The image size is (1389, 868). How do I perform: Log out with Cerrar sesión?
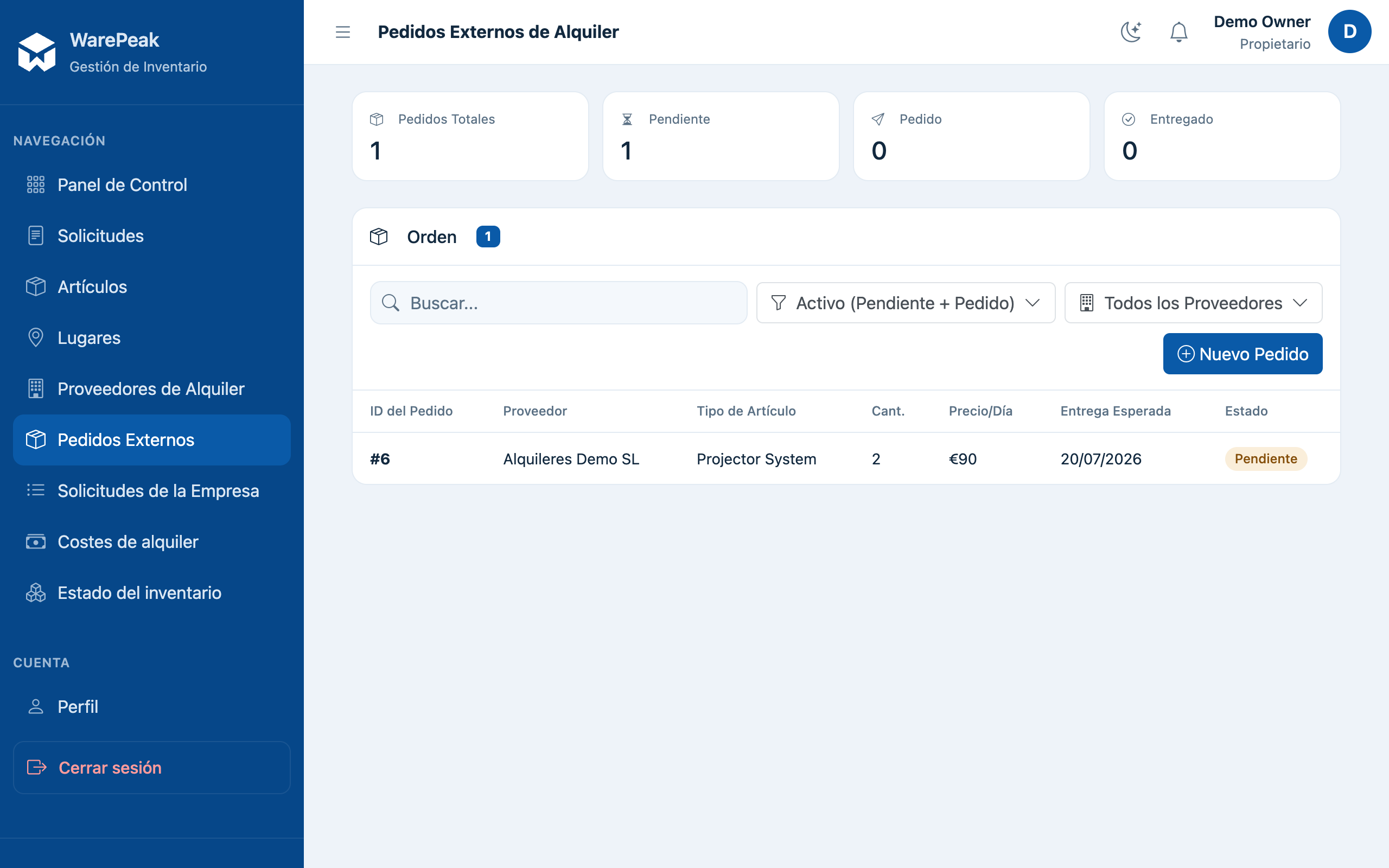point(151,768)
